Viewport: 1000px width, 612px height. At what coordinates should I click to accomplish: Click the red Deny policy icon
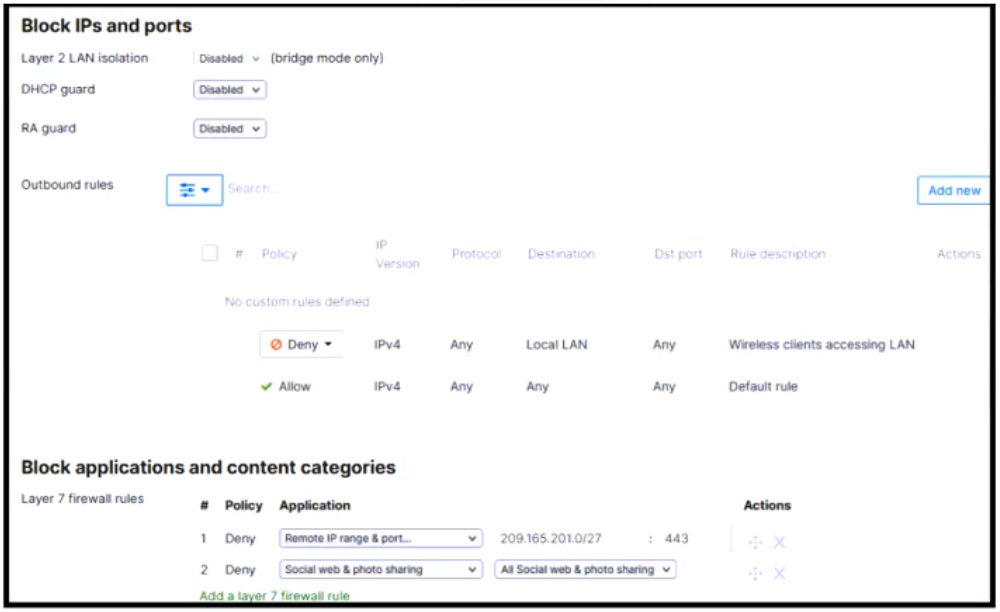pos(276,345)
